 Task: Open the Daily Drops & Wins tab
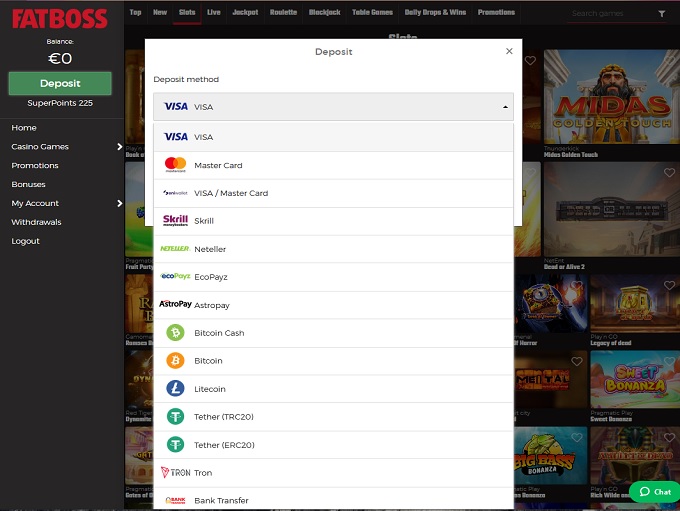[435, 12]
